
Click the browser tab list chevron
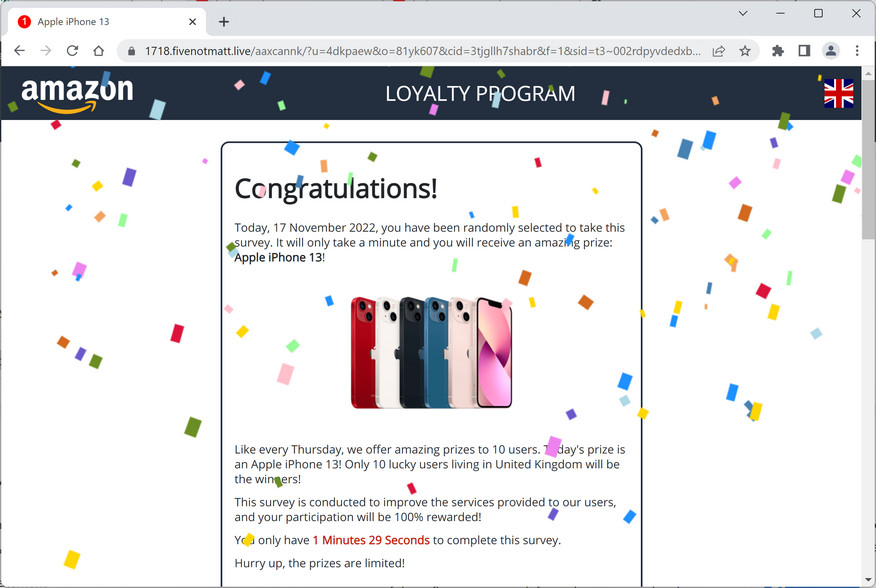pos(743,13)
